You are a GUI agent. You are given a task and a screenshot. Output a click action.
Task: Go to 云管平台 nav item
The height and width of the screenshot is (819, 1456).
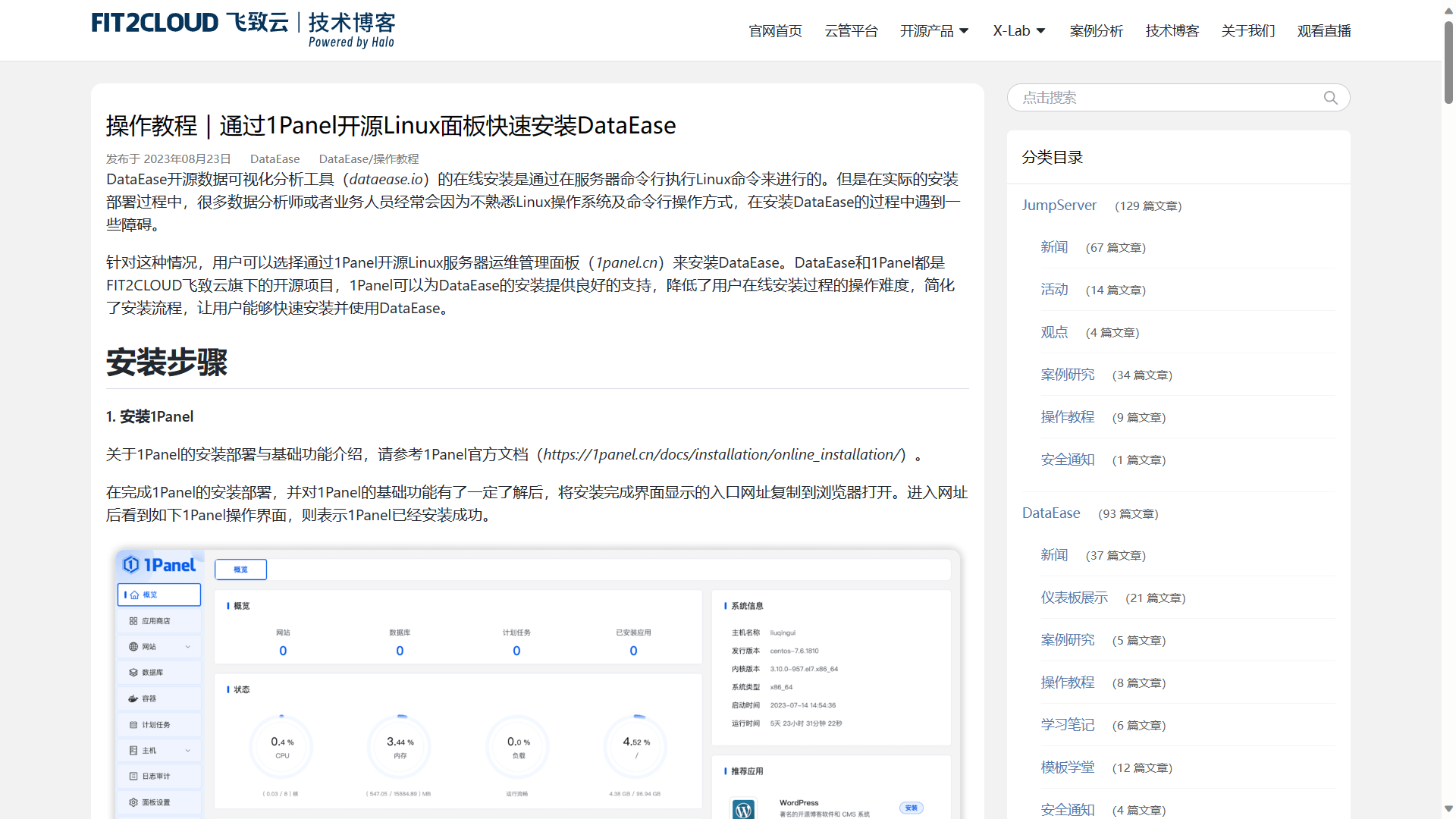point(851,31)
